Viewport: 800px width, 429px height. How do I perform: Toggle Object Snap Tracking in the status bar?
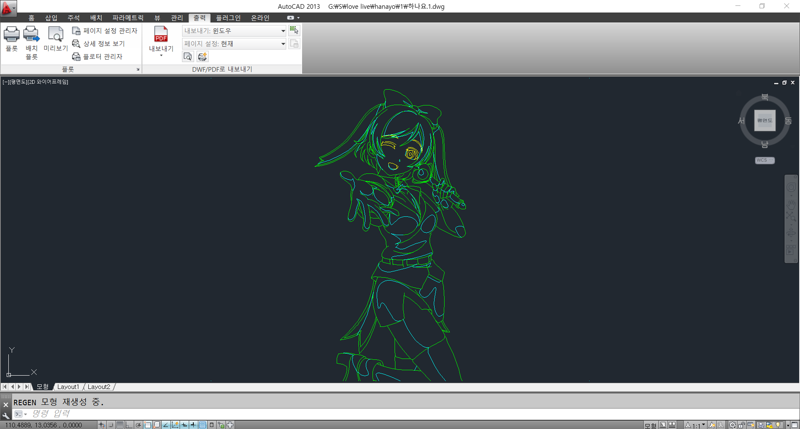pos(166,425)
